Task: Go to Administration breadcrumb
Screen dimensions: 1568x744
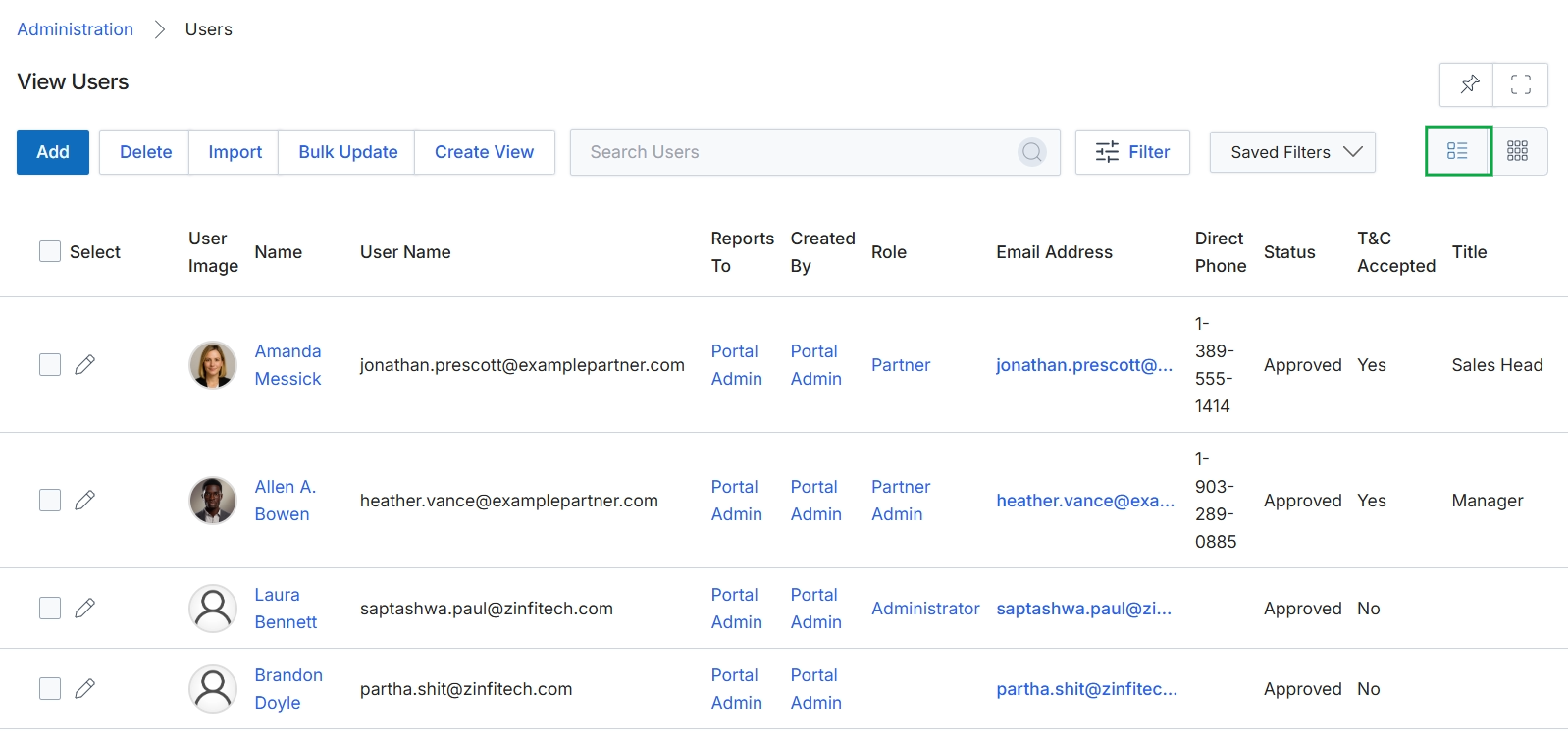Action: 76,29
